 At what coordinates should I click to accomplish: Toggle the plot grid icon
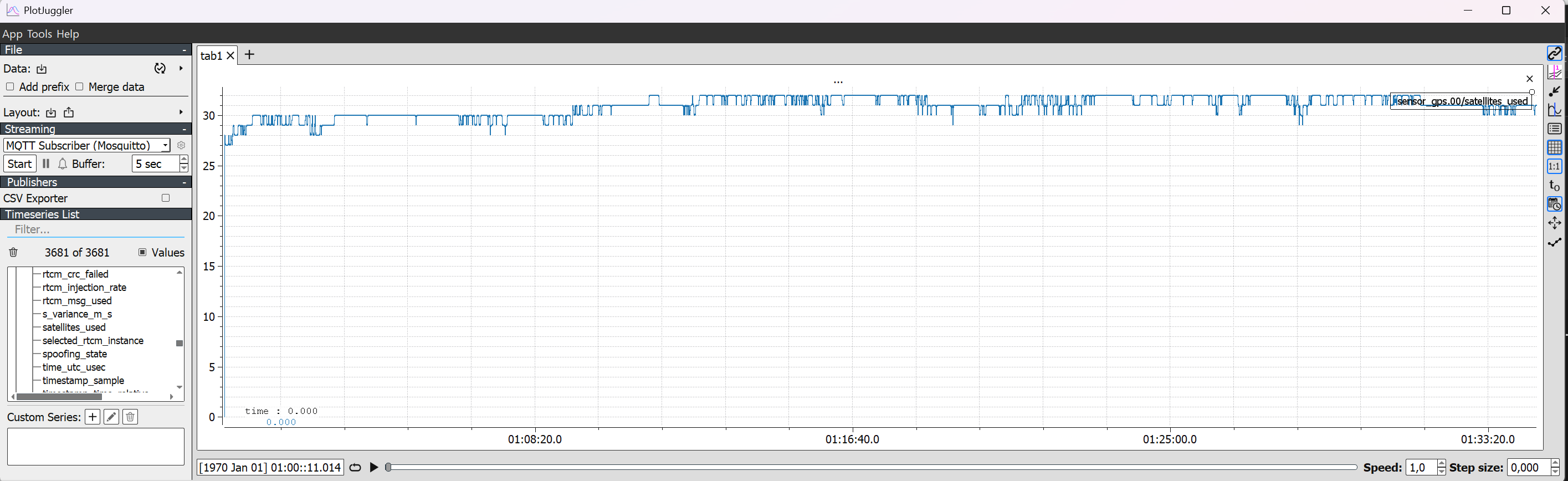[x=1554, y=147]
